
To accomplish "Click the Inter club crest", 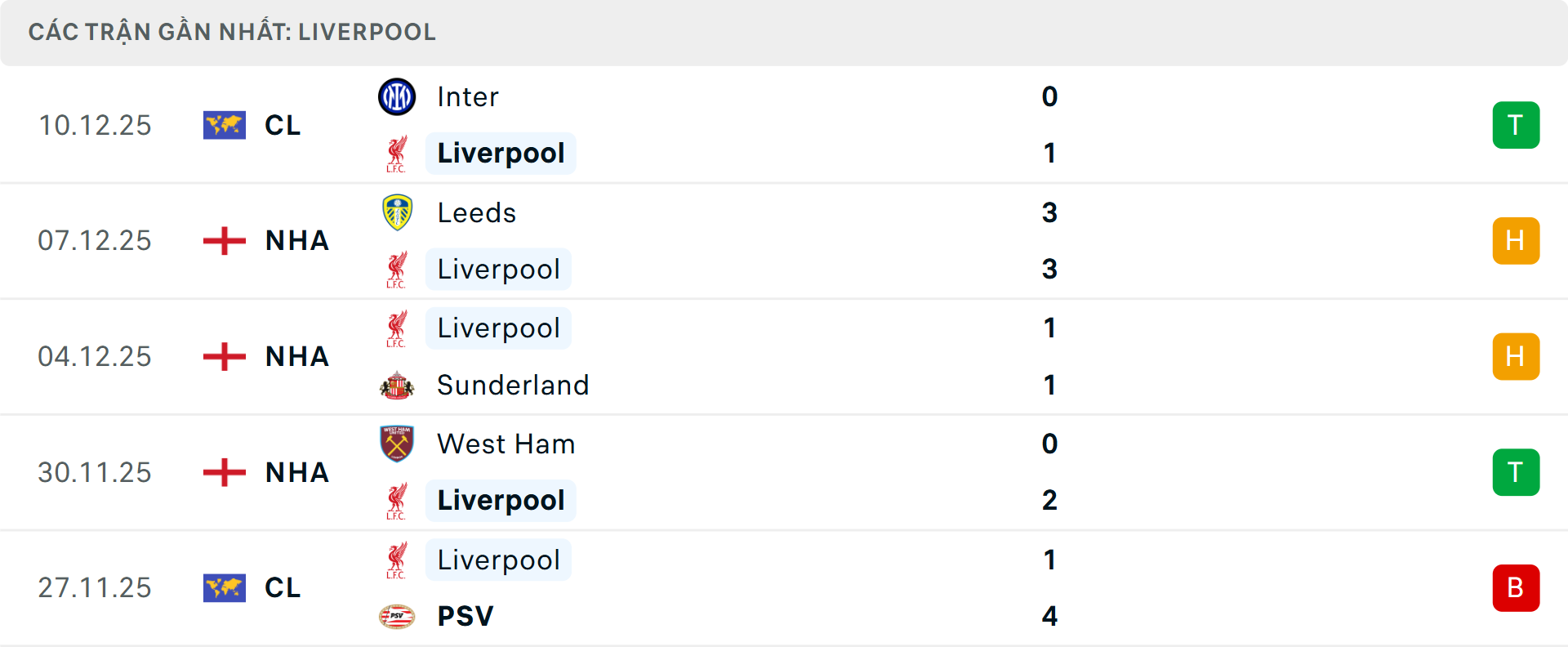I will [398, 96].
